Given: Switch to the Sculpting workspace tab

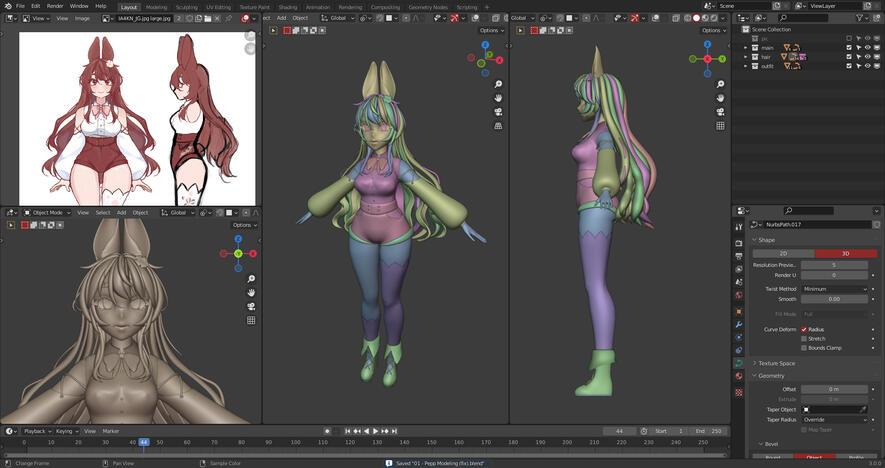Looking at the screenshot, I should [x=186, y=7].
